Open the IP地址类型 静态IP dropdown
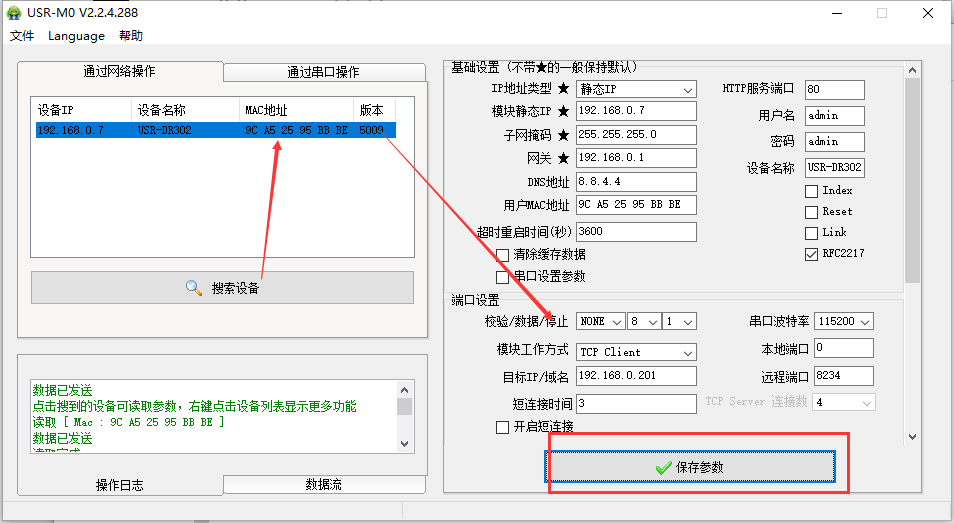 click(636, 89)
